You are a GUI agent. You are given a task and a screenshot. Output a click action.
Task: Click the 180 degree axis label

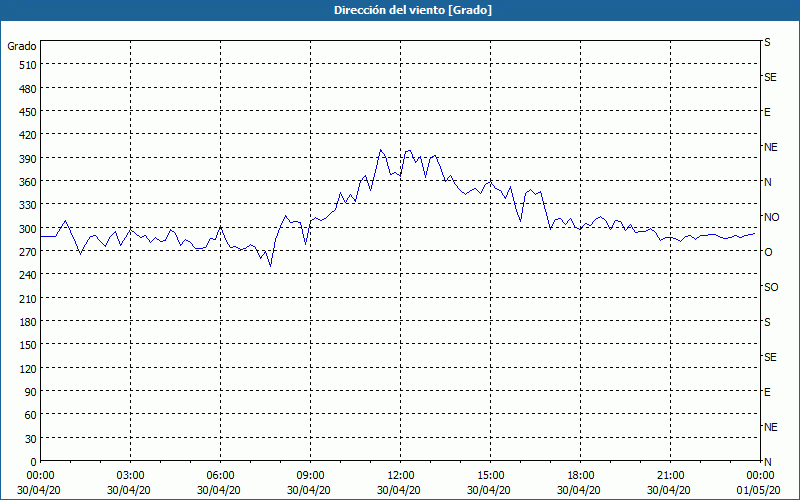point(29,322)
